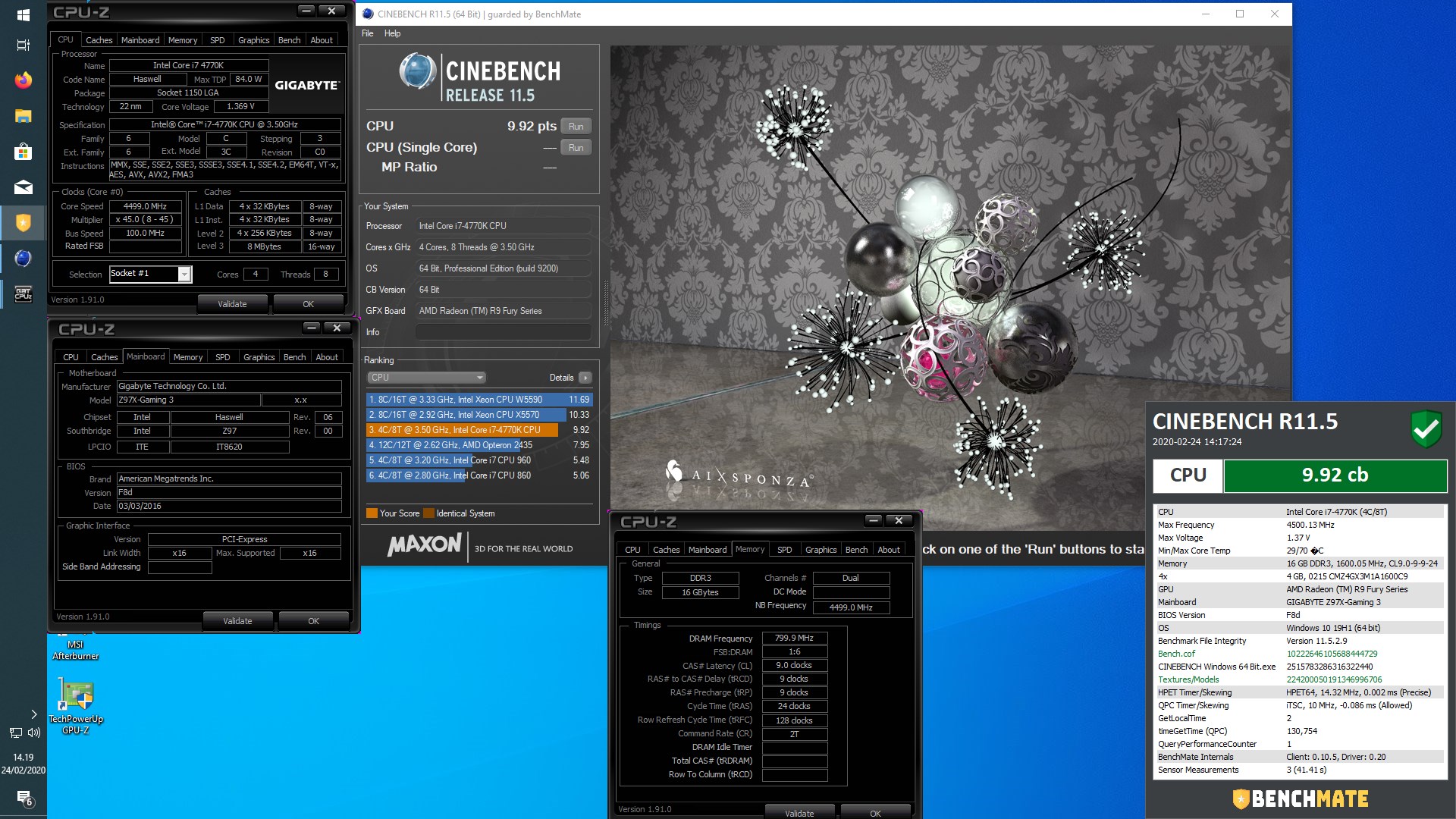Click OK in the Memory CPU-Z window
The image size is (1456, 819).
click(875, 812)
